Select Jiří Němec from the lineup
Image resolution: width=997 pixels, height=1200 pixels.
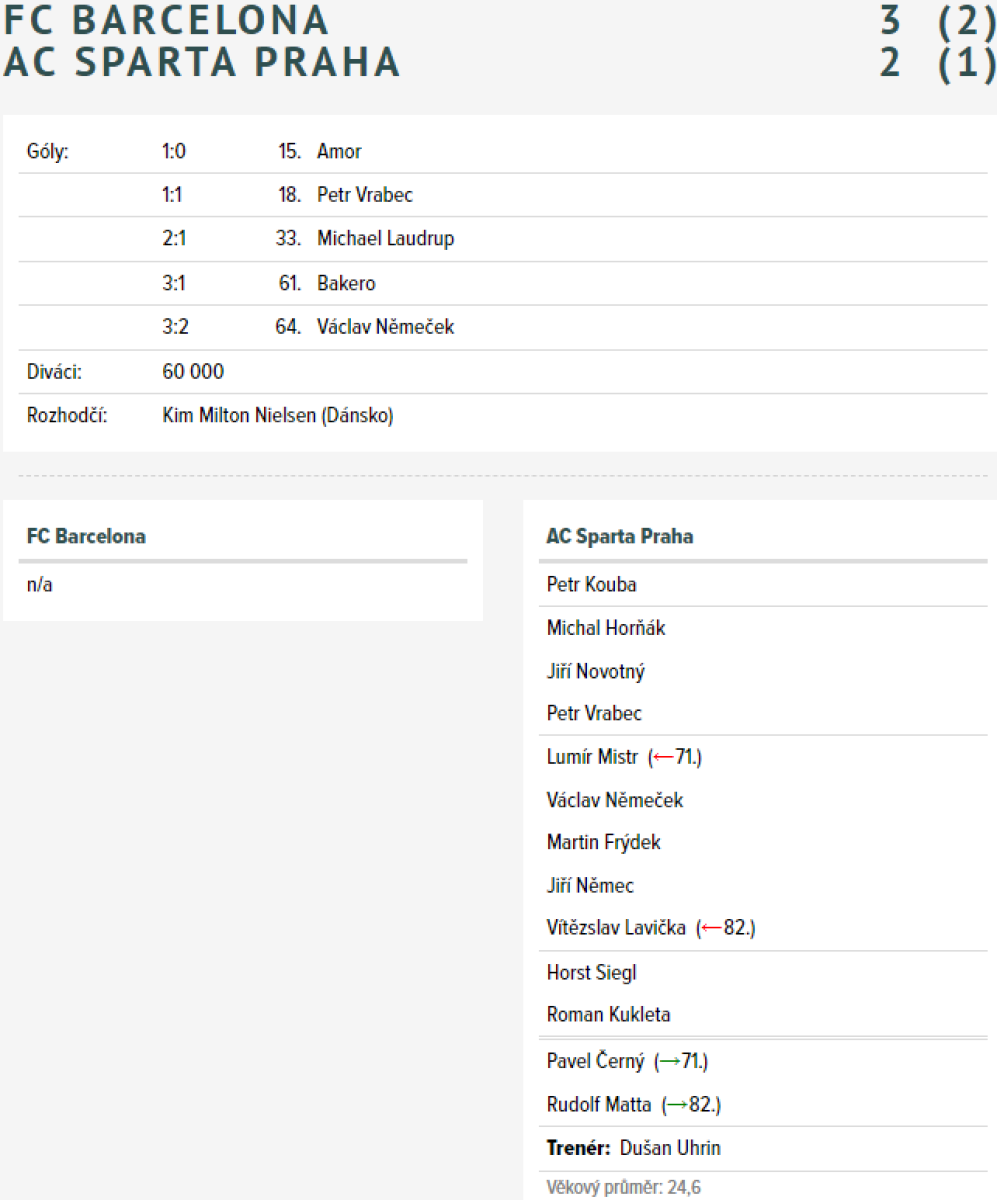[590, 886]
